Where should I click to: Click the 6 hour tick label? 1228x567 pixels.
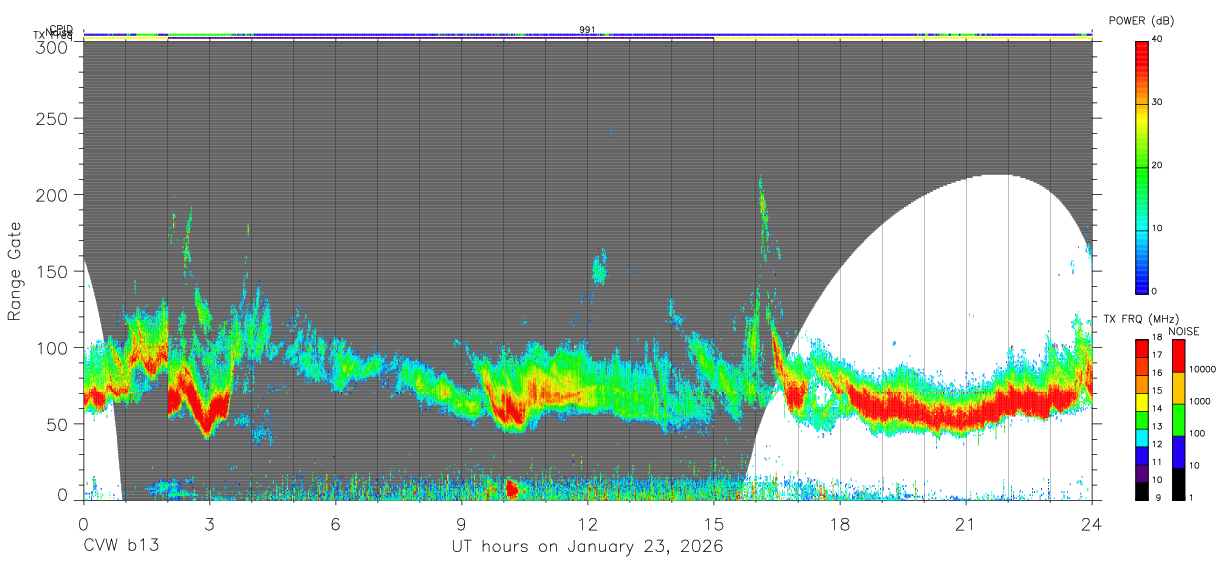335,523
